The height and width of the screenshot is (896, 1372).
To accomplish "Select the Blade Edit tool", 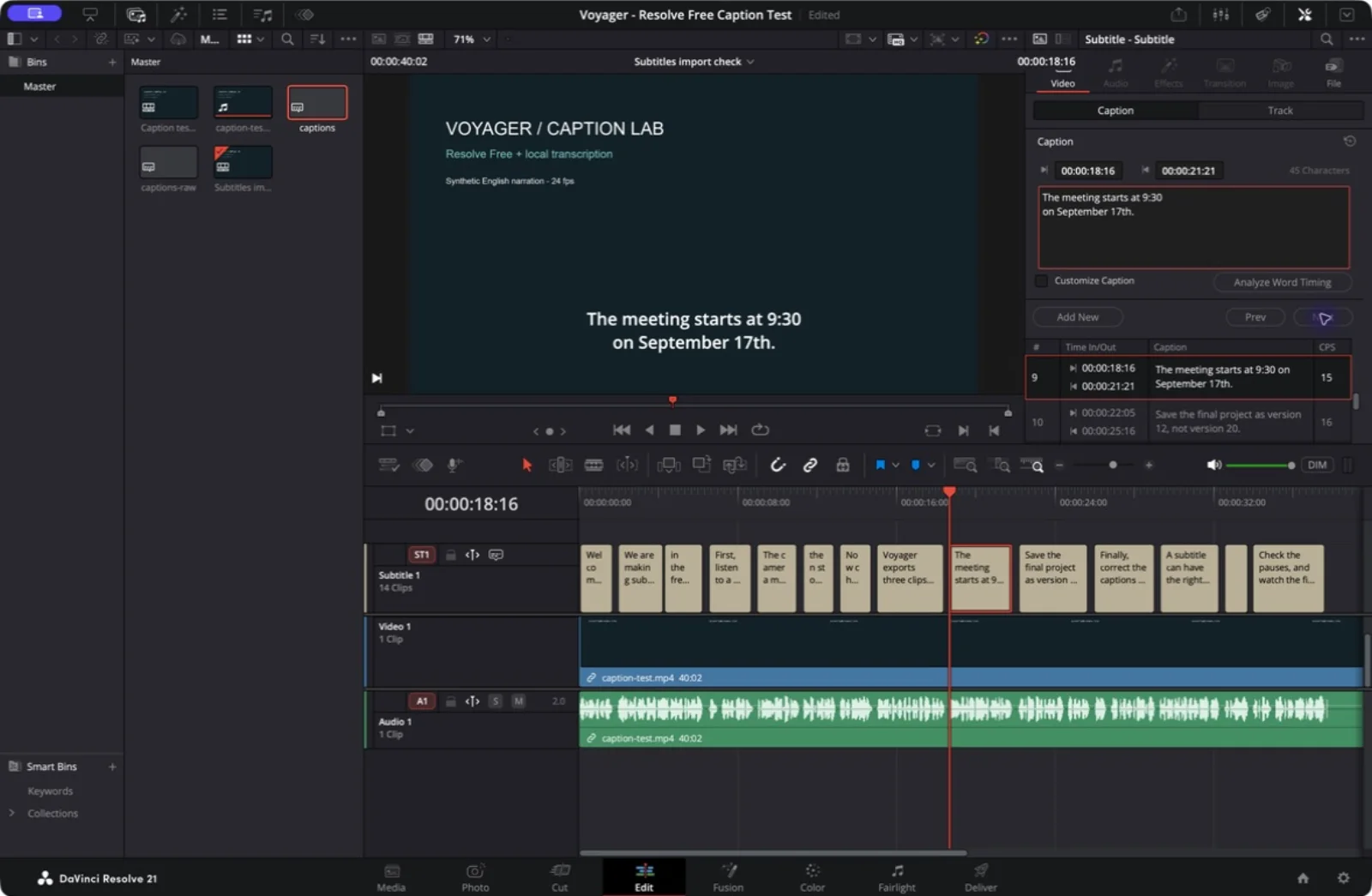I will 593,465.
